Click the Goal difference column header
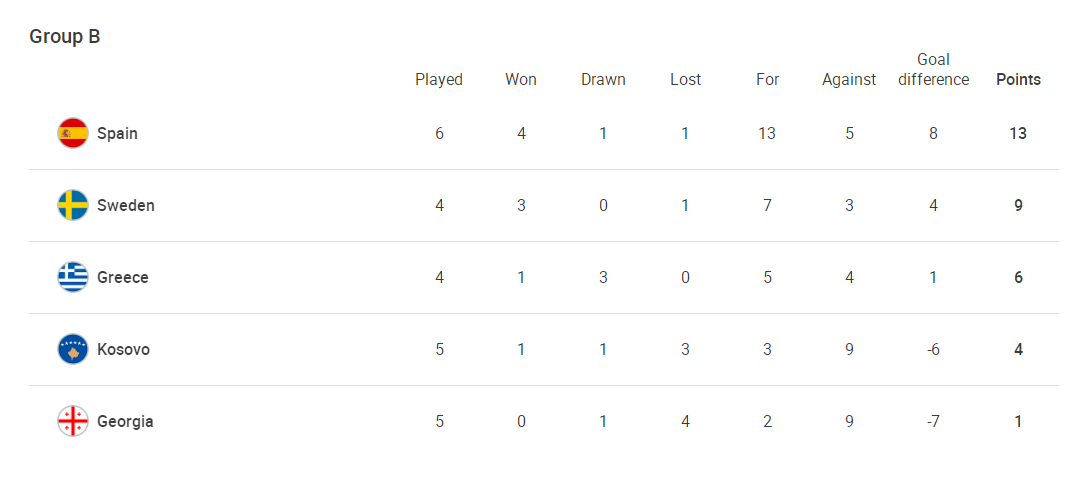Viewport: 1076px width, 478px height. (x=933, y=69)
